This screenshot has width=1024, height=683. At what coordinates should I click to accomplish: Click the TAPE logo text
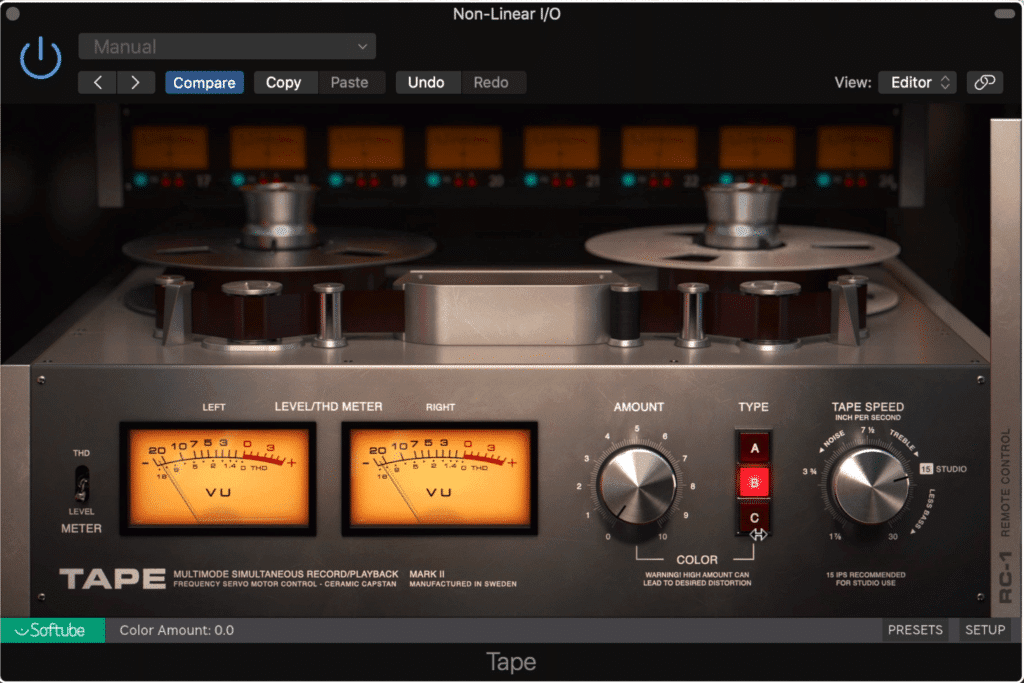tap(112, 579)
